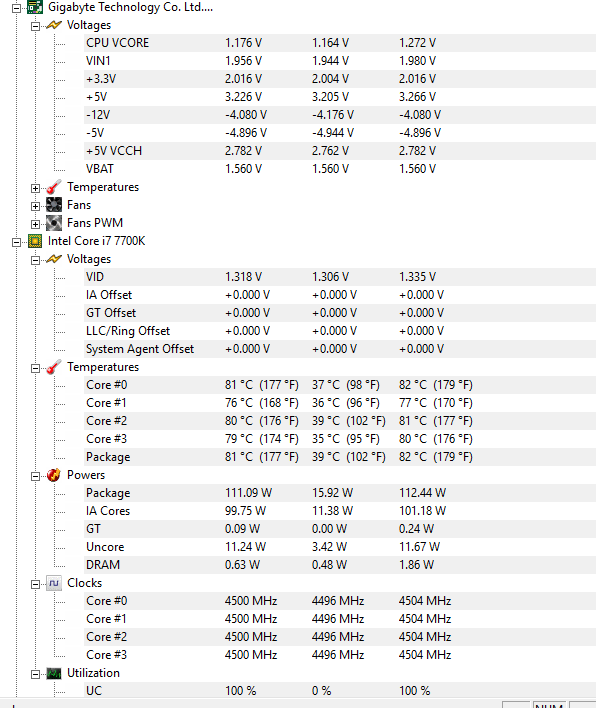
Task: Click the Clocks waveform icon
Action: tap(54, 583)
